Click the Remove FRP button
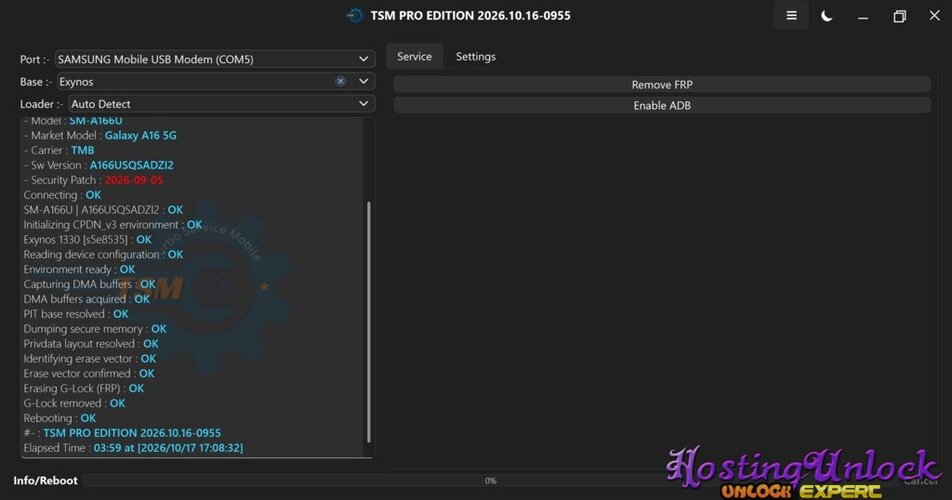 [662, 84]
